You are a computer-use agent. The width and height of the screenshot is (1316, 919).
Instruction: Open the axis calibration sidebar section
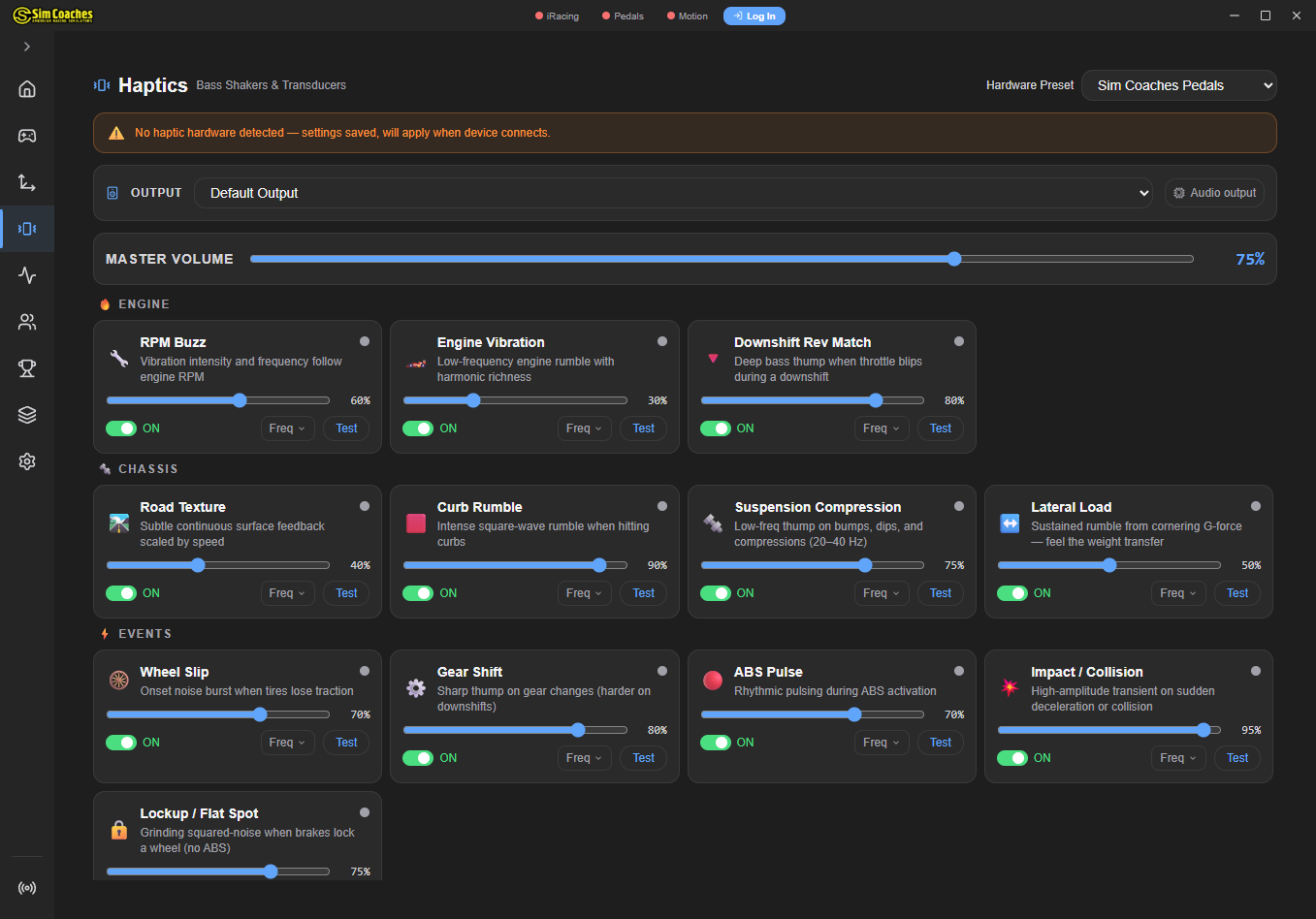coord(26,182)
